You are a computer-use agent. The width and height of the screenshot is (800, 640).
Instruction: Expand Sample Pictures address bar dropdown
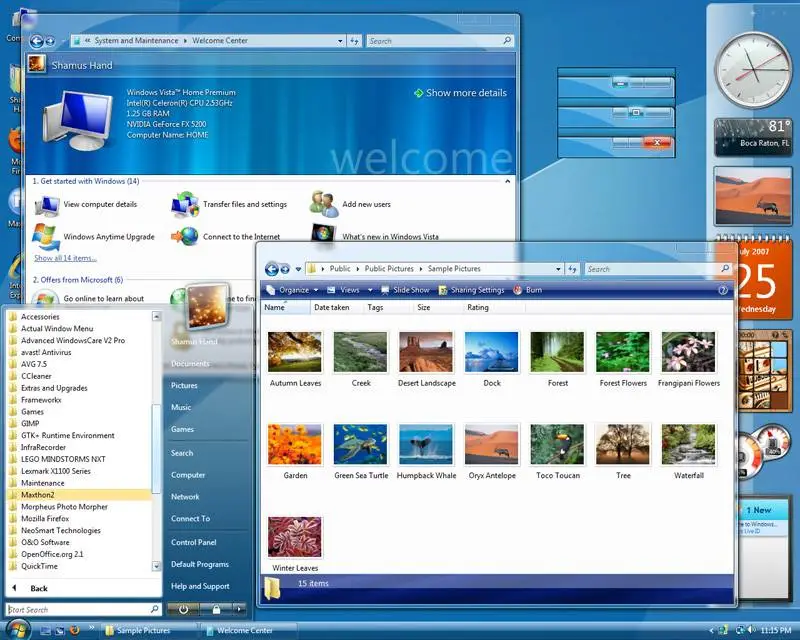[558, 269]
